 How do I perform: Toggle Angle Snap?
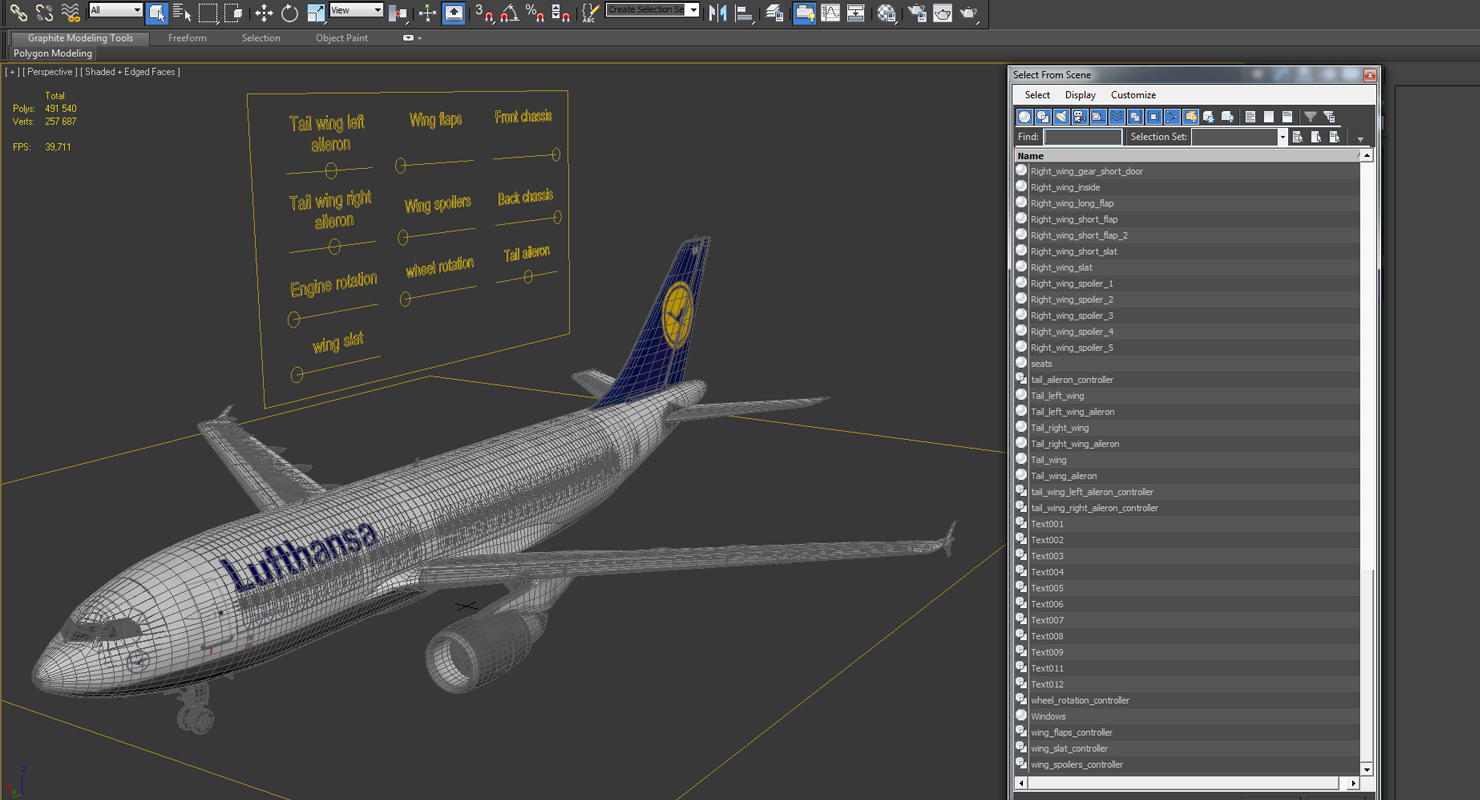coord(509,13)
